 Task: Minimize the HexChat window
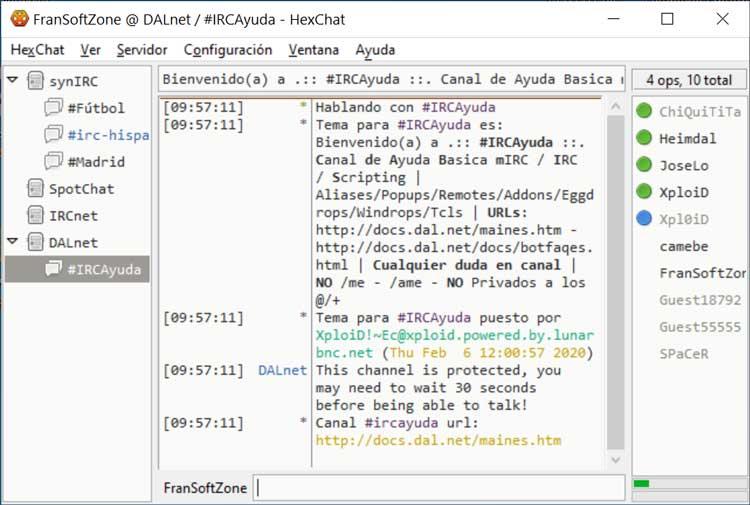[x=614, y=19]
